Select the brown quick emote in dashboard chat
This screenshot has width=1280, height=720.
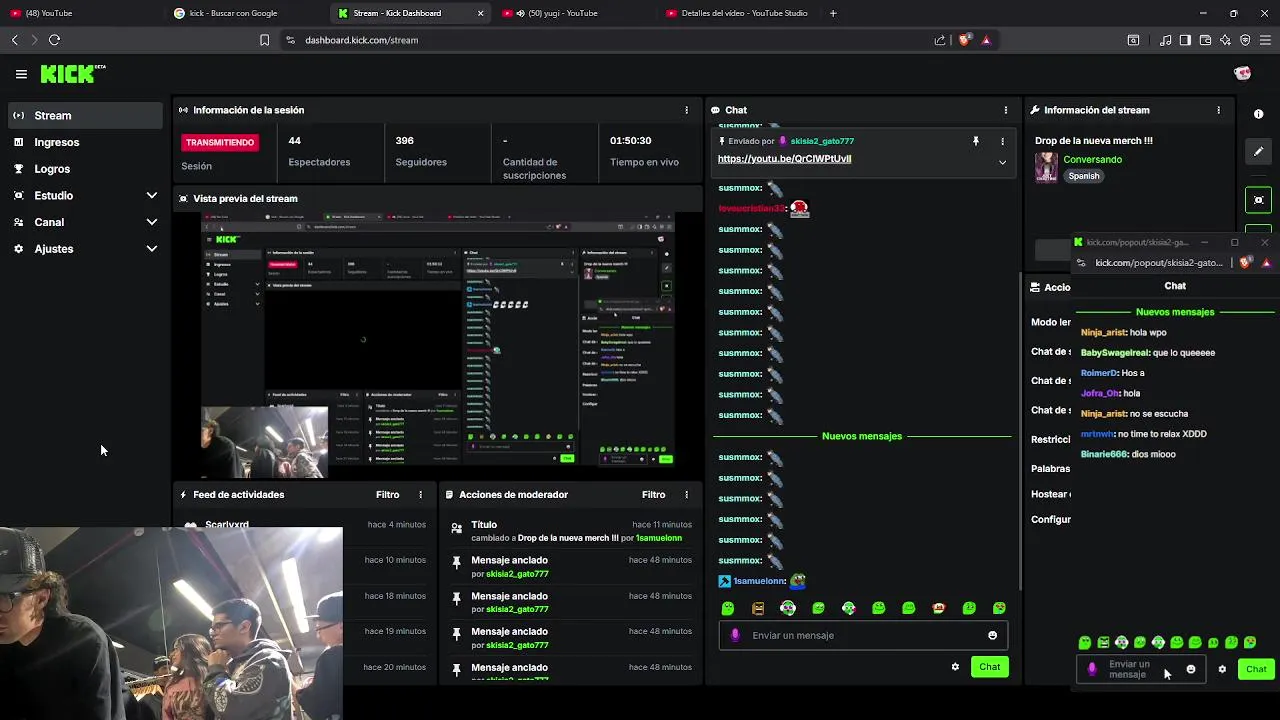[x=758, y=608]
